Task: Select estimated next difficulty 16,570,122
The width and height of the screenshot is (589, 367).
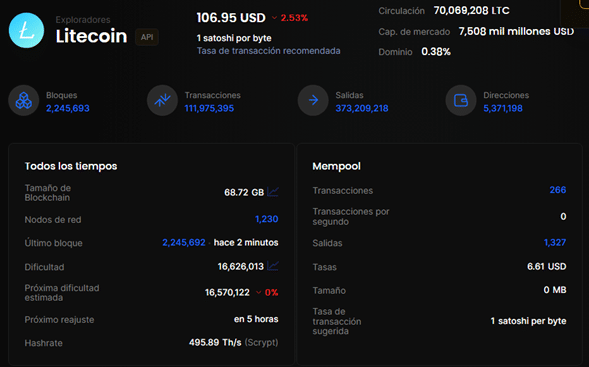Action: (227, 293)
